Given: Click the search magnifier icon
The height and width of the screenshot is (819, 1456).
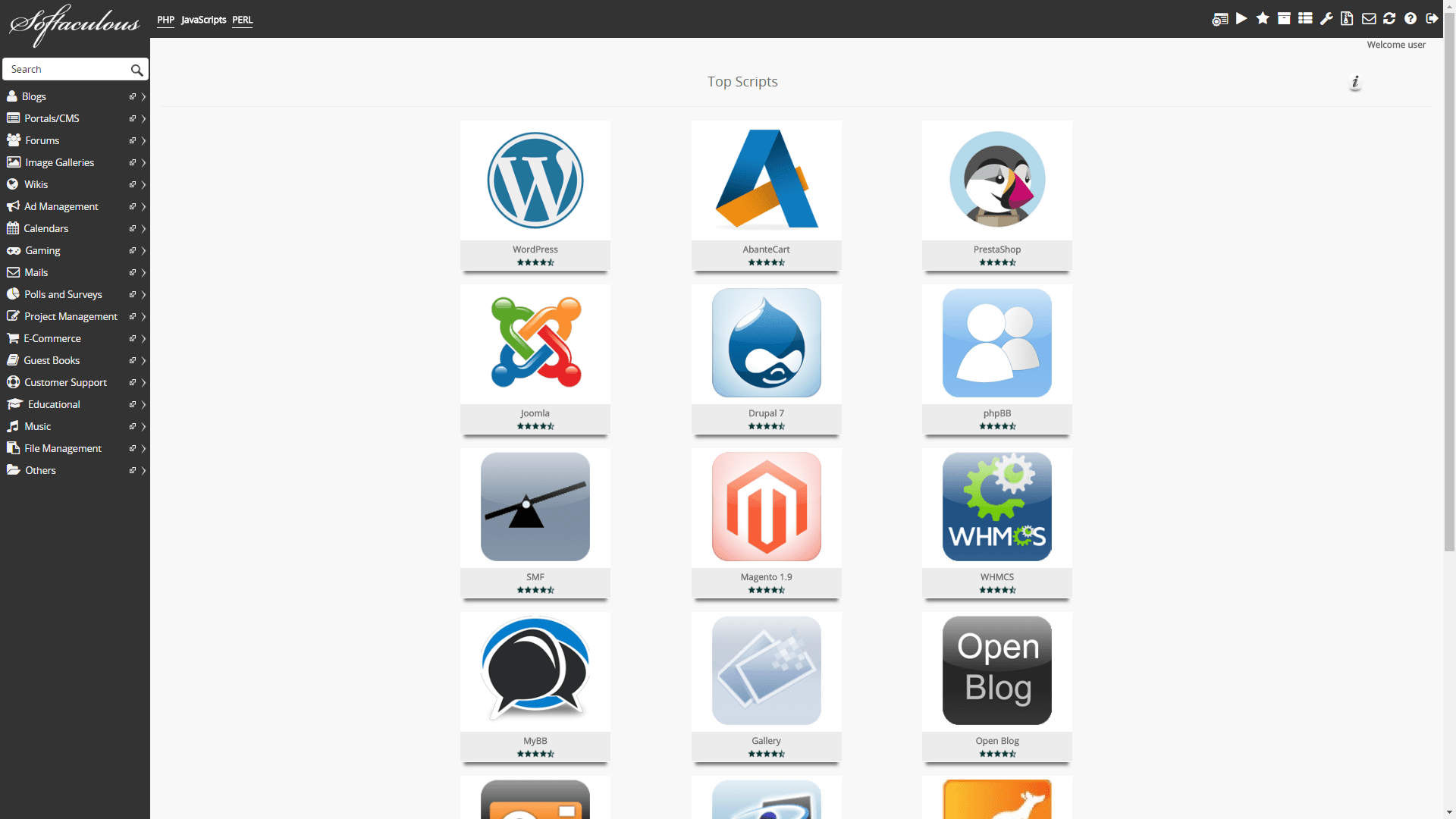Looking at the screenshot, I should (x=136, y=70).
